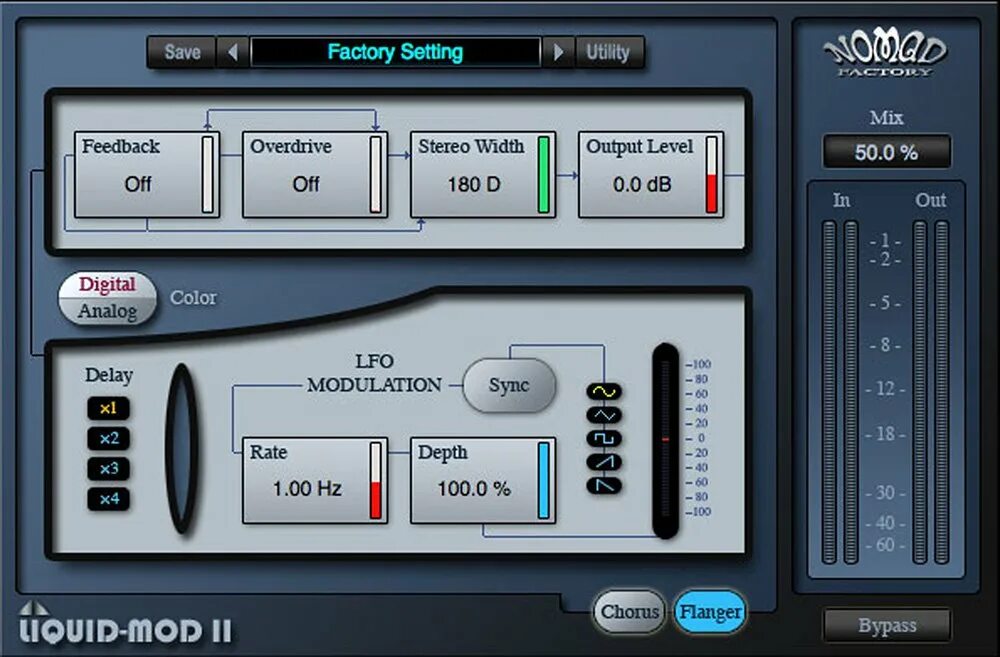Click the In level meter

[x=840, y=392]
